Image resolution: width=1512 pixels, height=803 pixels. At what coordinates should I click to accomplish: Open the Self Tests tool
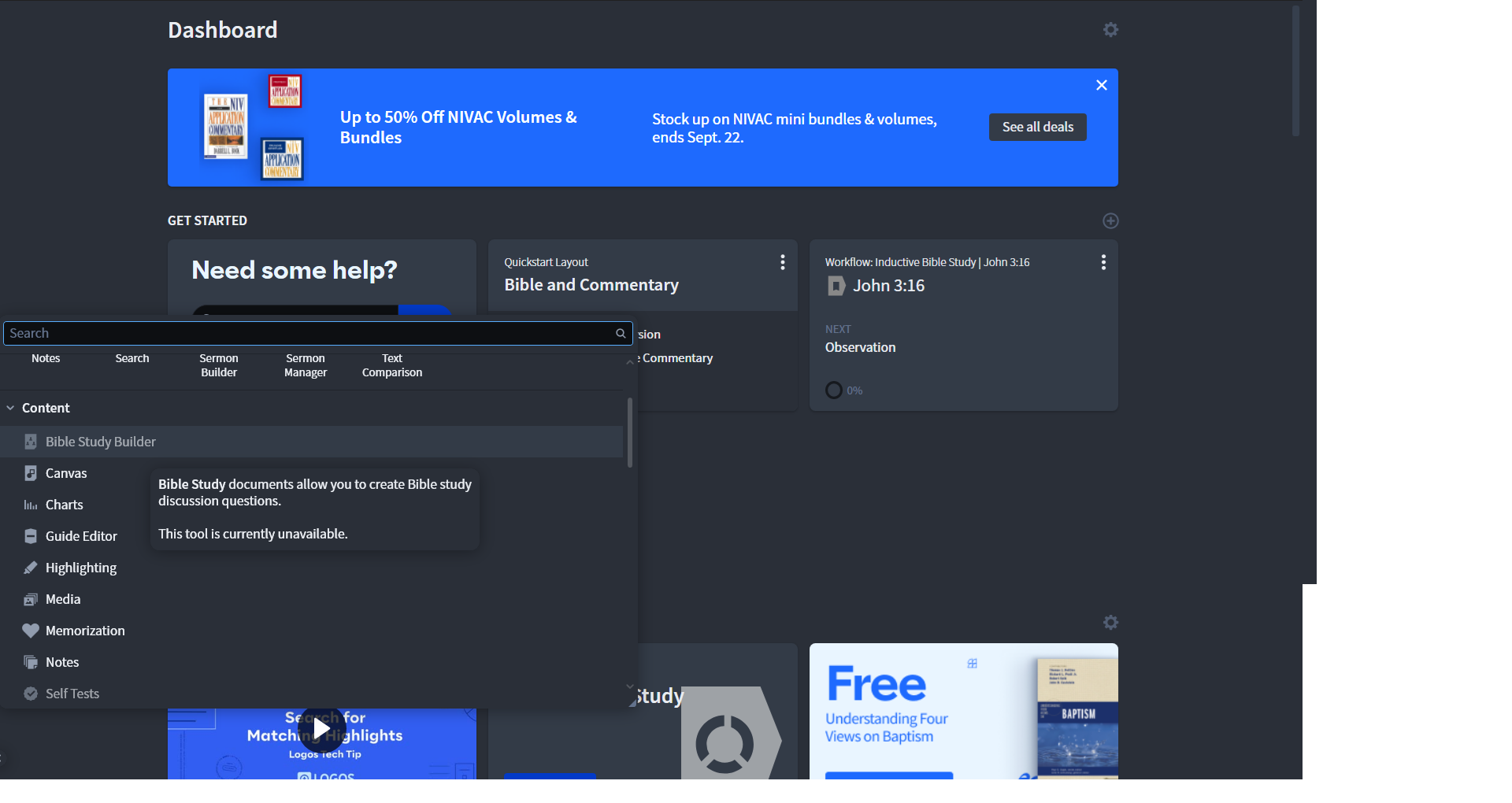(72, 694)
